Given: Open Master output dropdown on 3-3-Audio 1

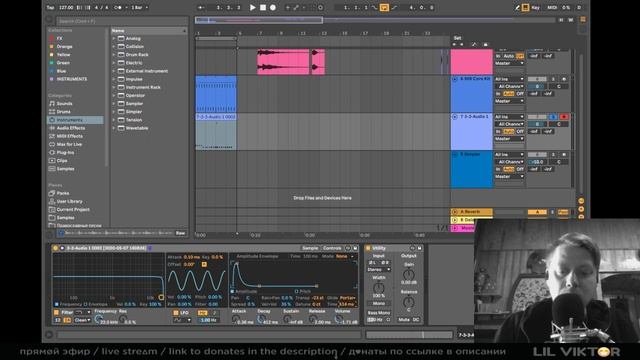Looking at the screenshot, I should [x=509, y=139].
